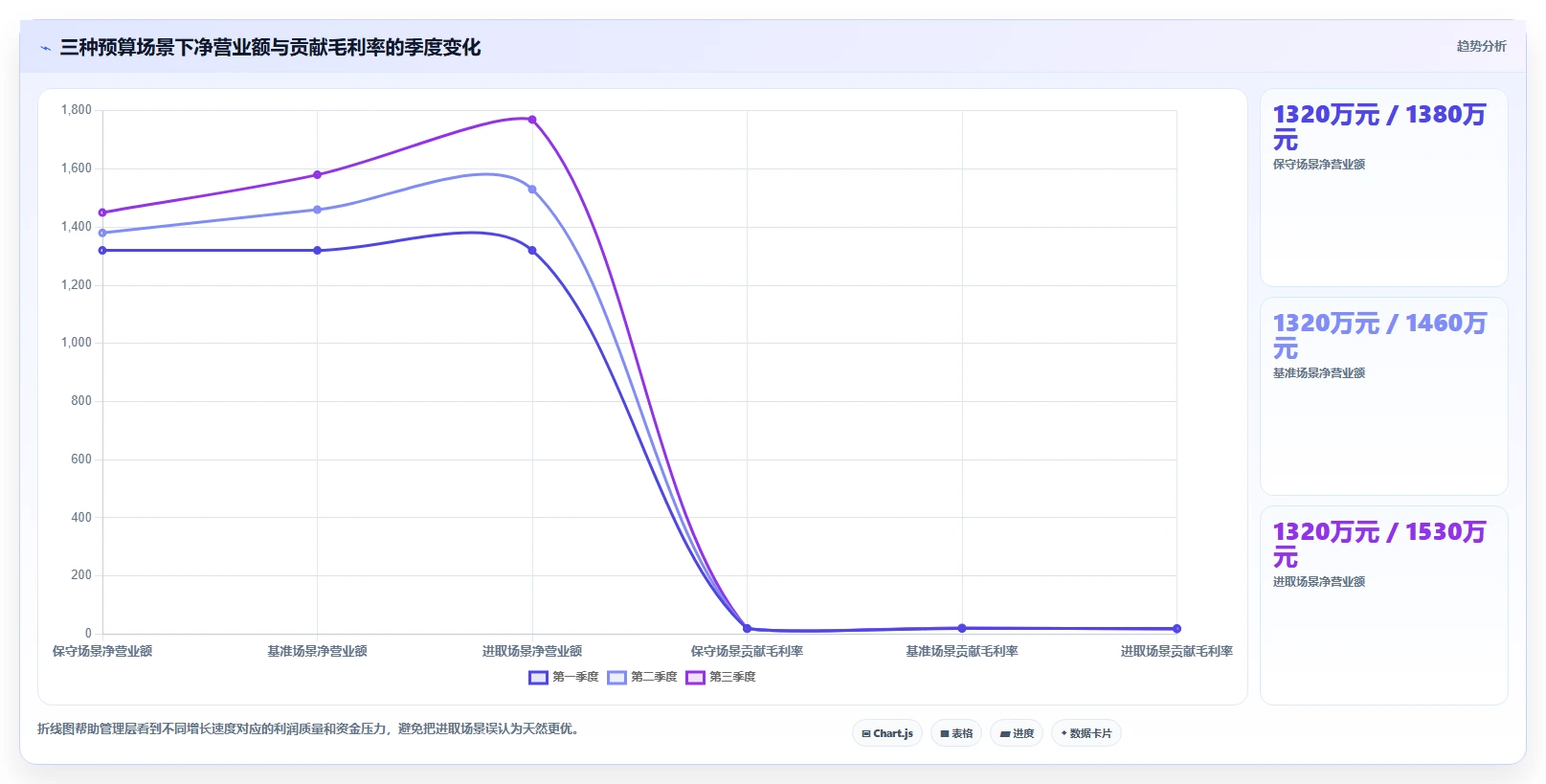The image size is (1546, 784).
Task: Click the 保守场景净营业额 card caption
Action: [1319, 165]
